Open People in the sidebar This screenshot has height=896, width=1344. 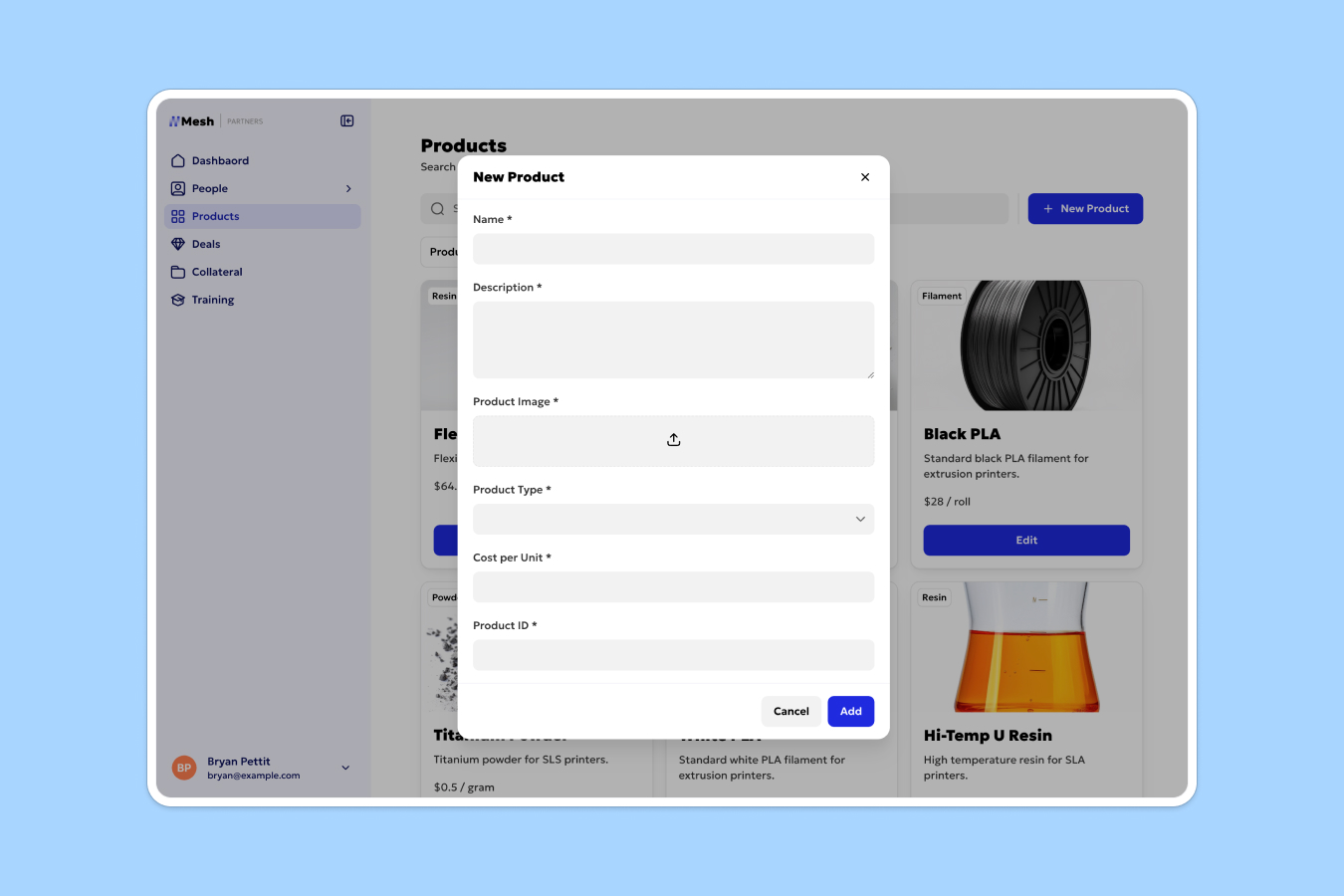tap(263, 188)
